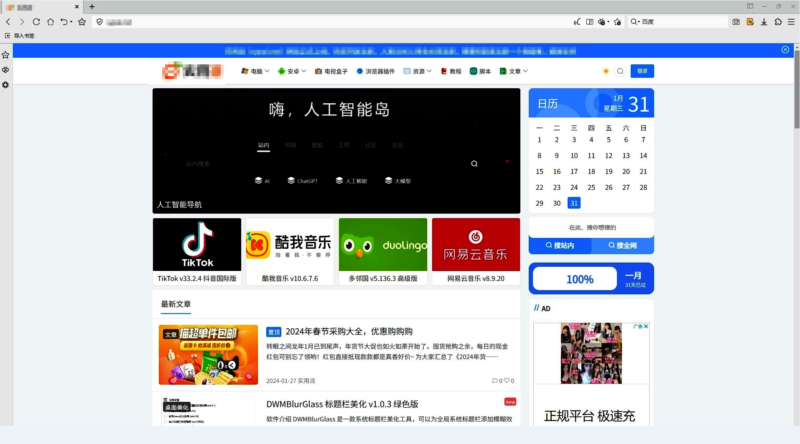This screenshot has height=444, width=800.
Task: Click the site logo
Action: [x=192, y=71]
